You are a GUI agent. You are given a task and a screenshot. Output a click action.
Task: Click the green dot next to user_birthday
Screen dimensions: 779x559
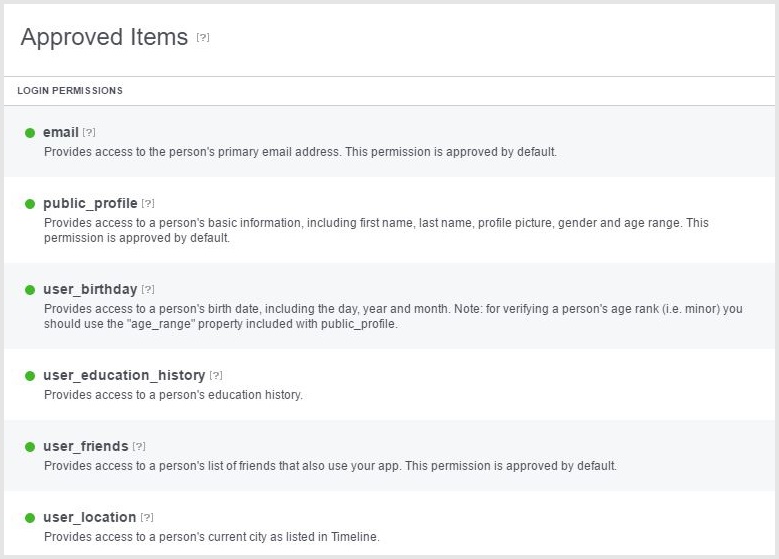point(30,290)
